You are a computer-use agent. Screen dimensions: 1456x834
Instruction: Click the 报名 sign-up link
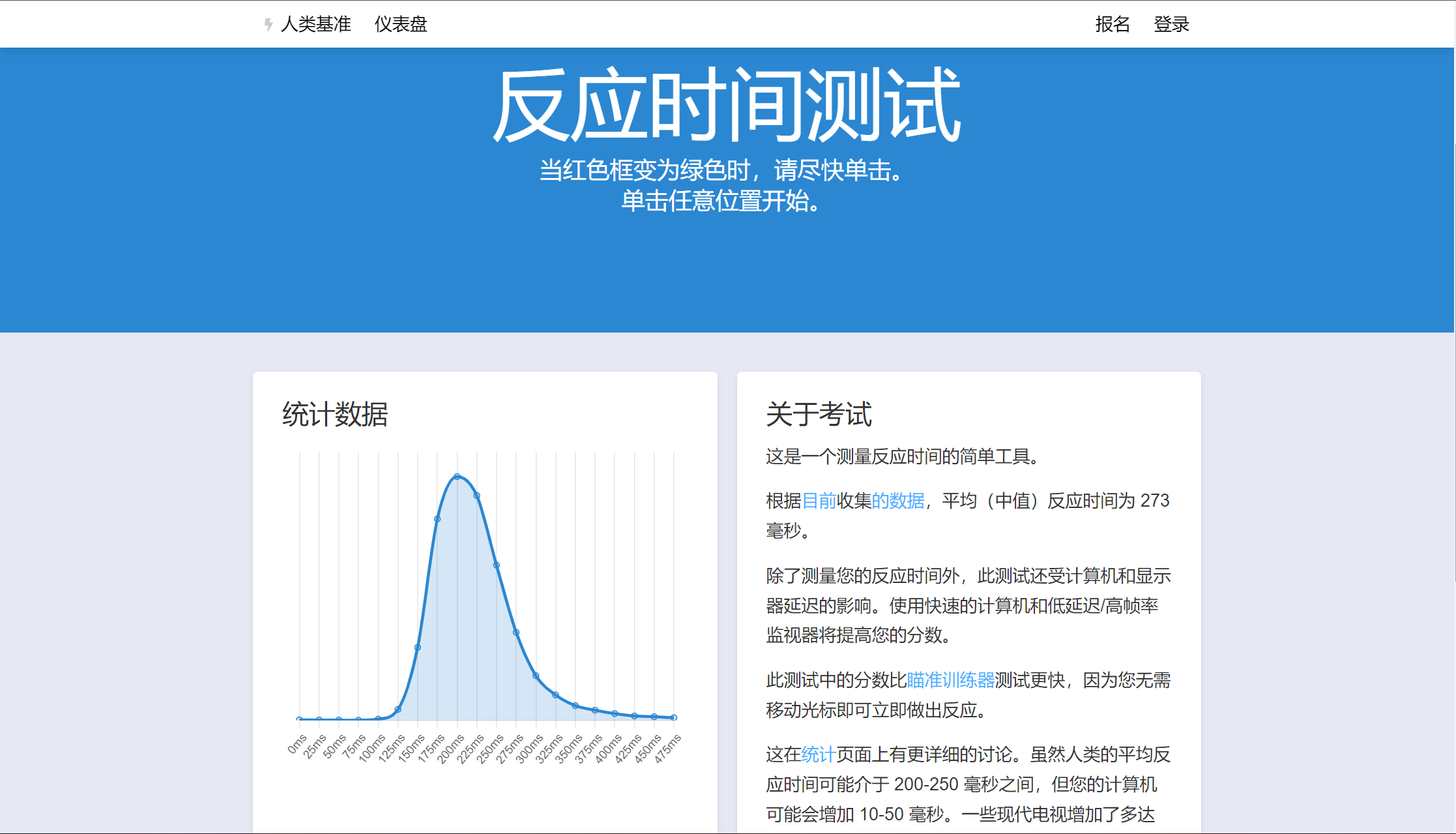(x=1112, y=24)
